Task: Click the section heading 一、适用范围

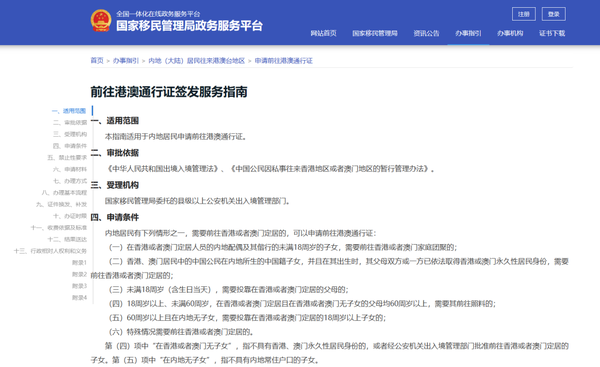Action: tap(114, 121)
